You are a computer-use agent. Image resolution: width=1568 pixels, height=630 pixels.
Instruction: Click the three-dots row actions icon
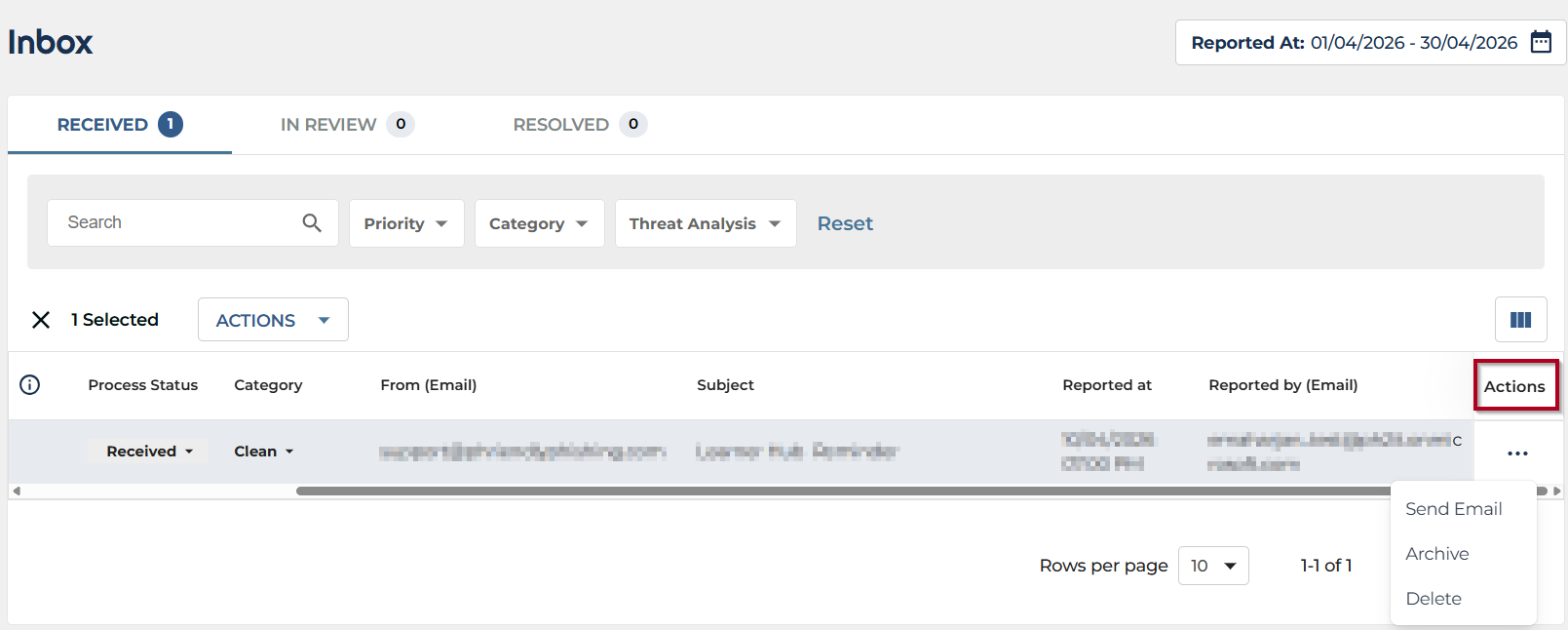pos(1517,453)
